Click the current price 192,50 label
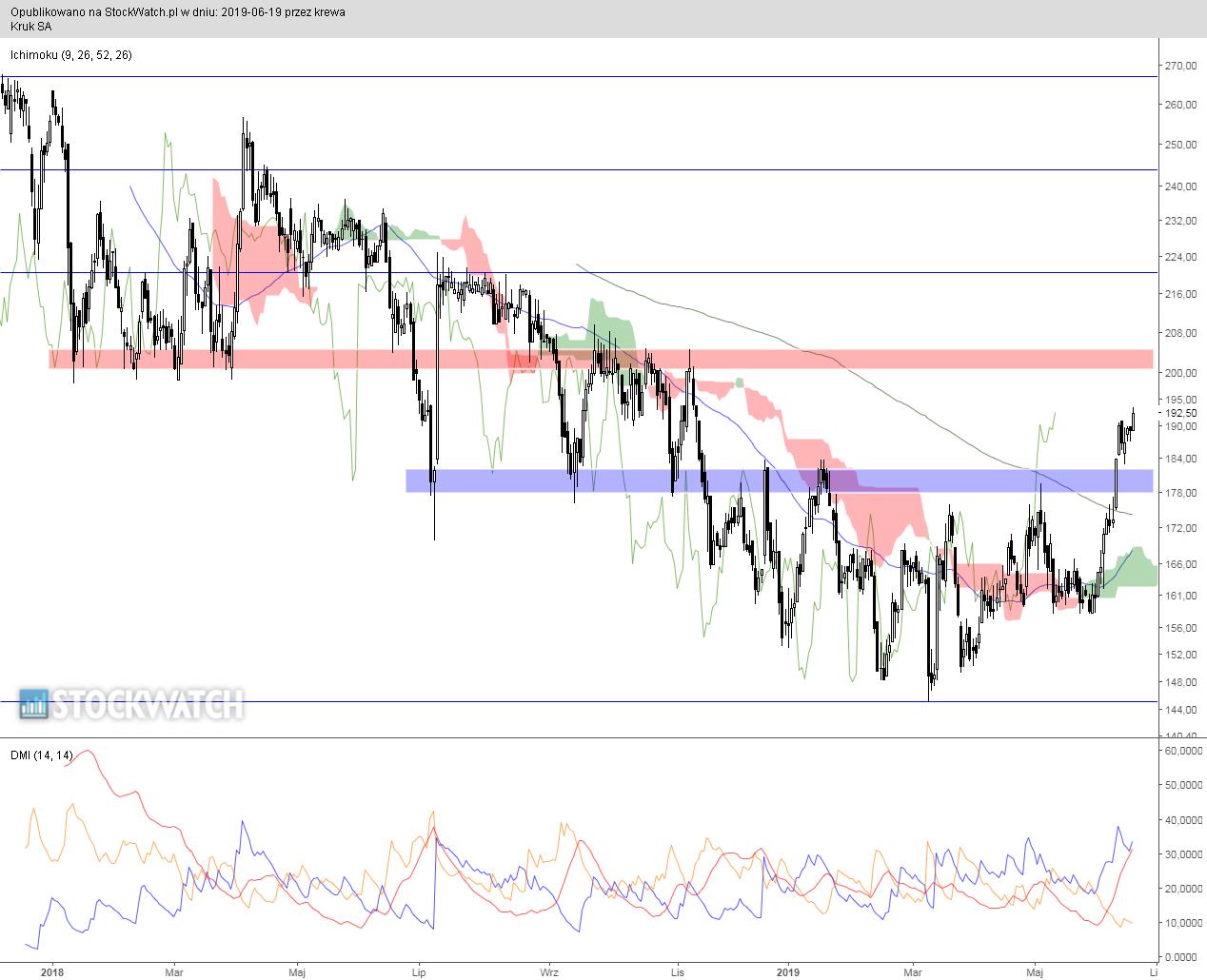The image size is (1207, 980). (1181, 413)
